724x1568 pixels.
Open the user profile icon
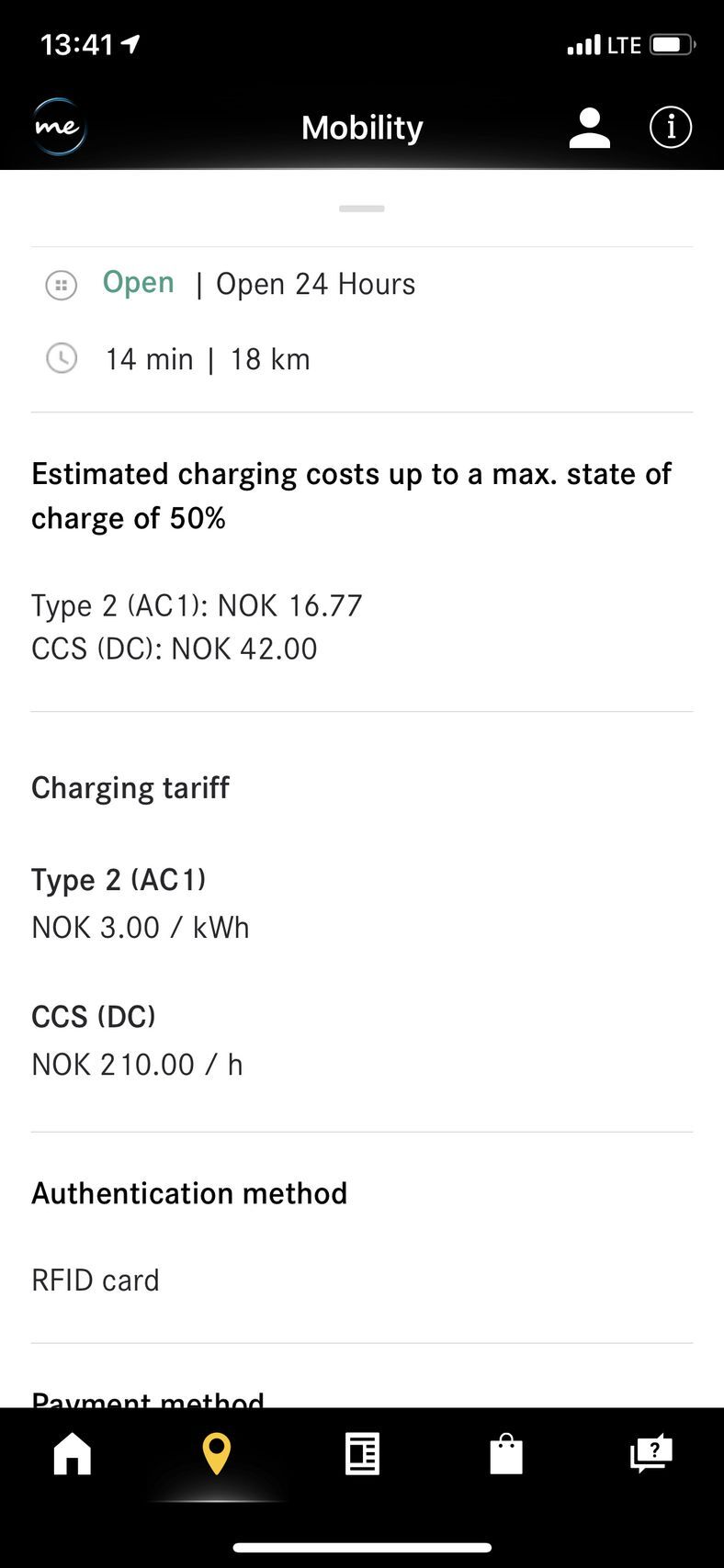tap(589, 128)
